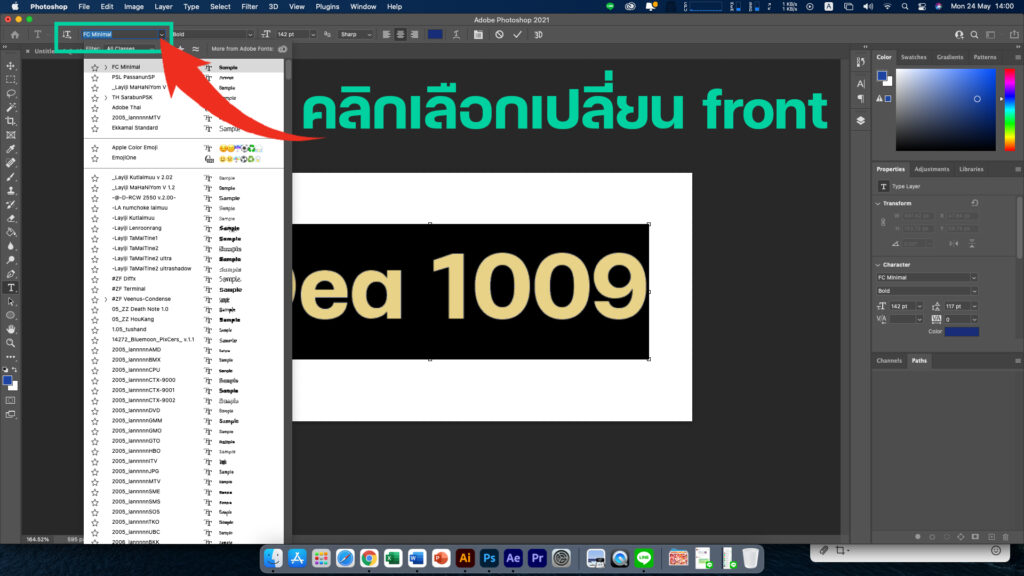This screenshot has width=1024, height=576.
Task: Commit text edits with checkmark
Action: (517, 35)
